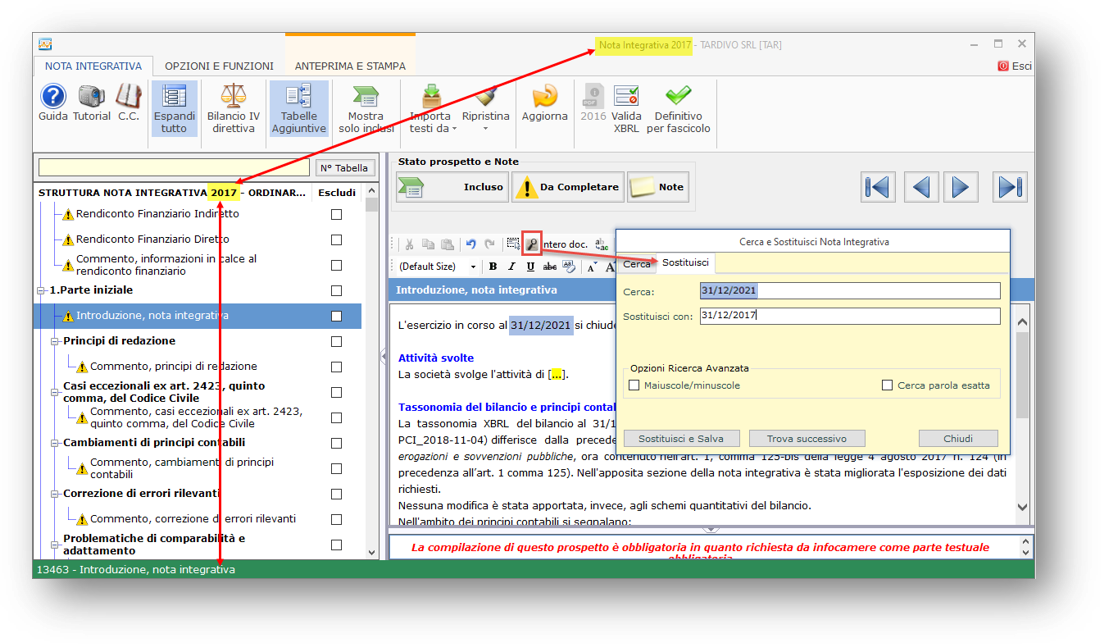The image size is (1101, 644).
Task: Open the Importa testi da dropdown arrow
Action: pos(454,129)
